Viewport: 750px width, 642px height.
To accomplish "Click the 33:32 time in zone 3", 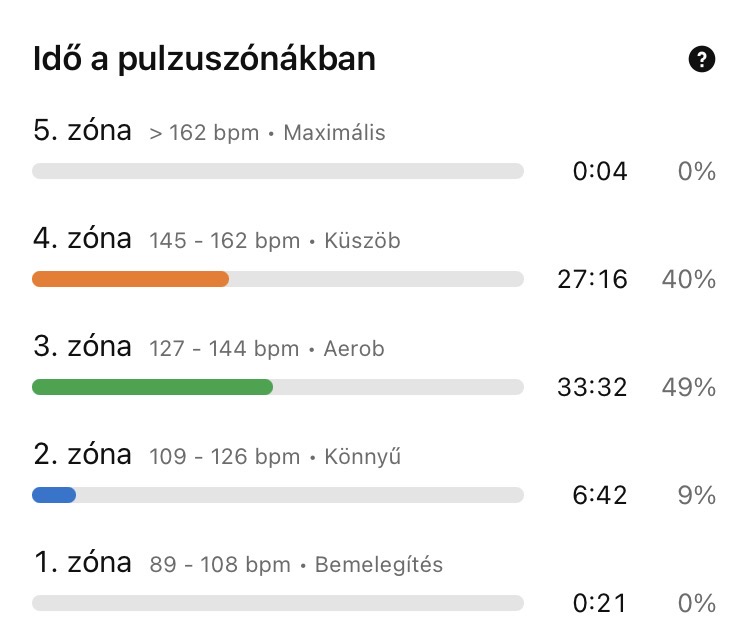I will click(x=592, y=387).
